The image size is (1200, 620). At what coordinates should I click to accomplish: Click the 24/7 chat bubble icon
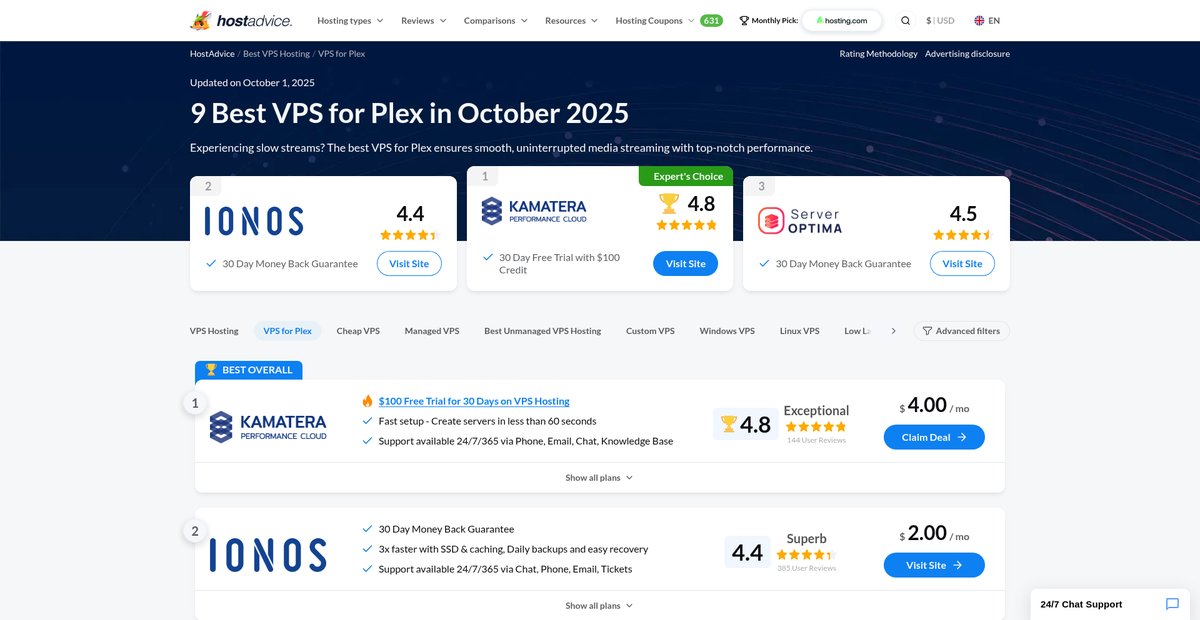(1172, 604)
